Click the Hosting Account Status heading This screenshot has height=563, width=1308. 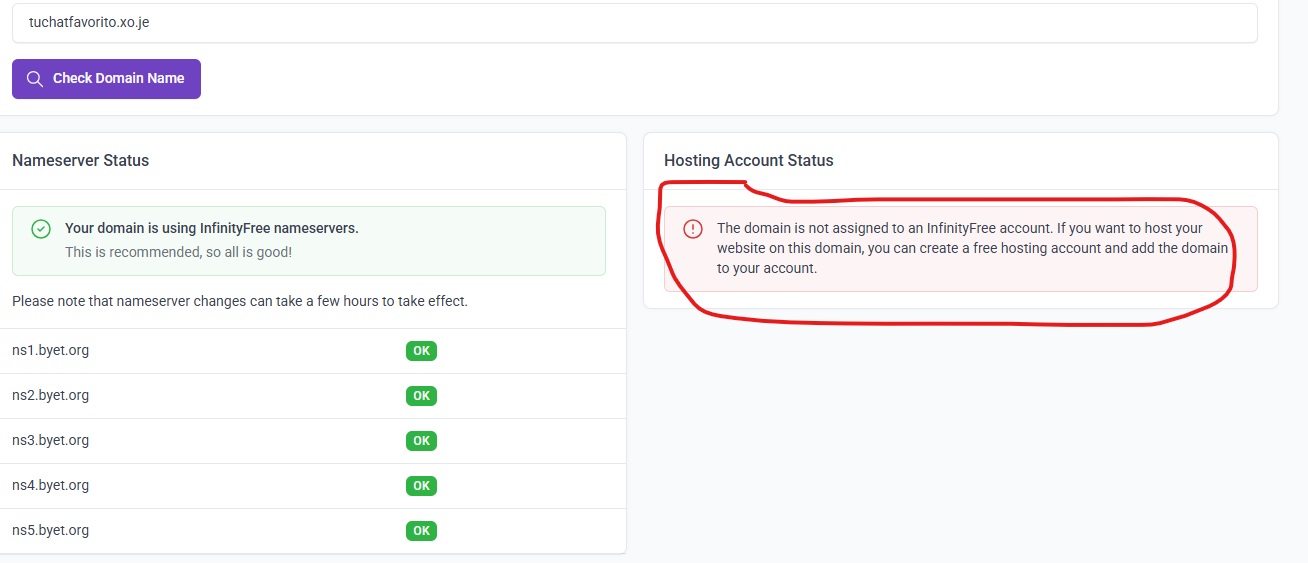[x=748, y=161]
